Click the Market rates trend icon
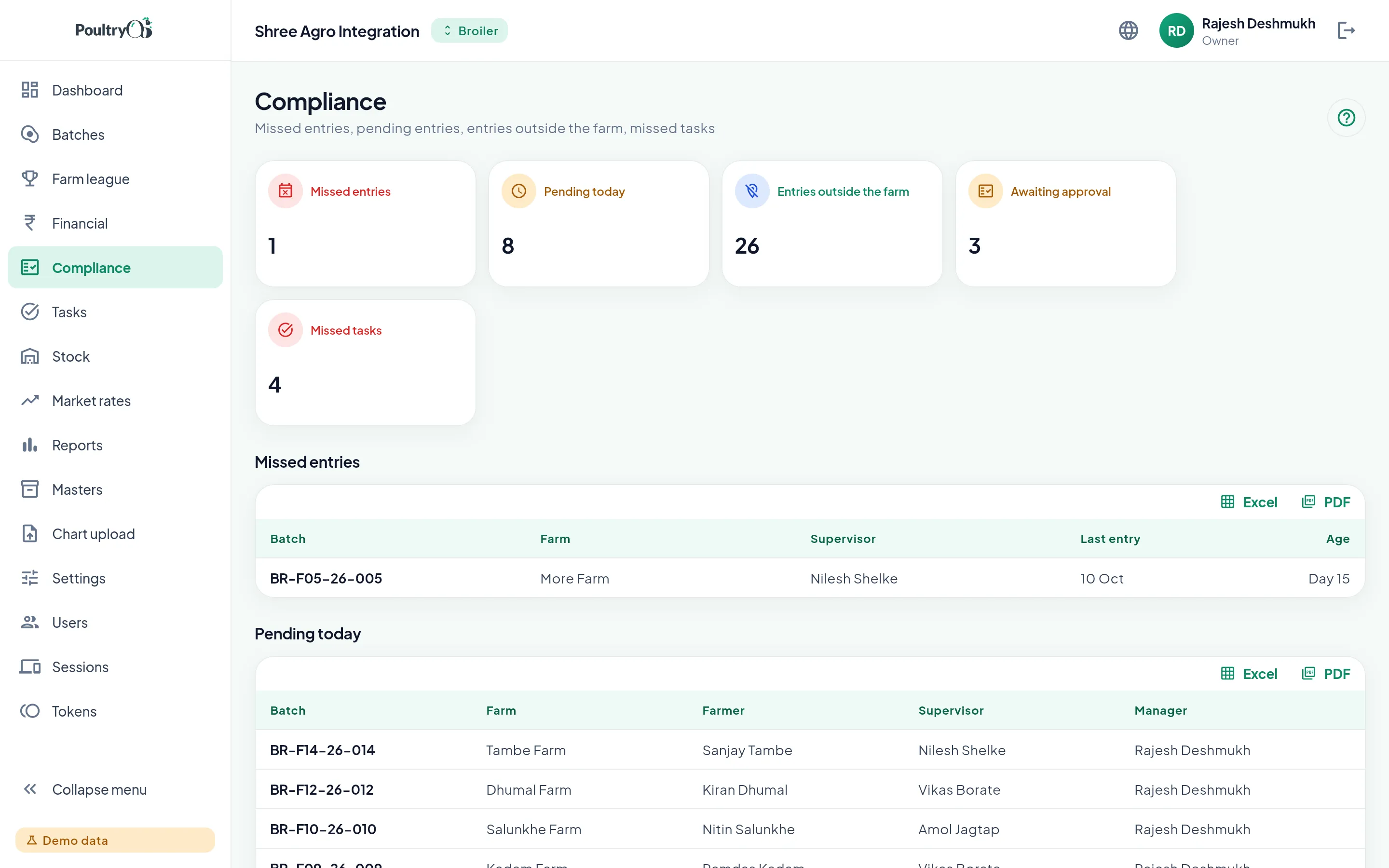The height and width of the screenshot is (868, 1389). pos(30,401)
